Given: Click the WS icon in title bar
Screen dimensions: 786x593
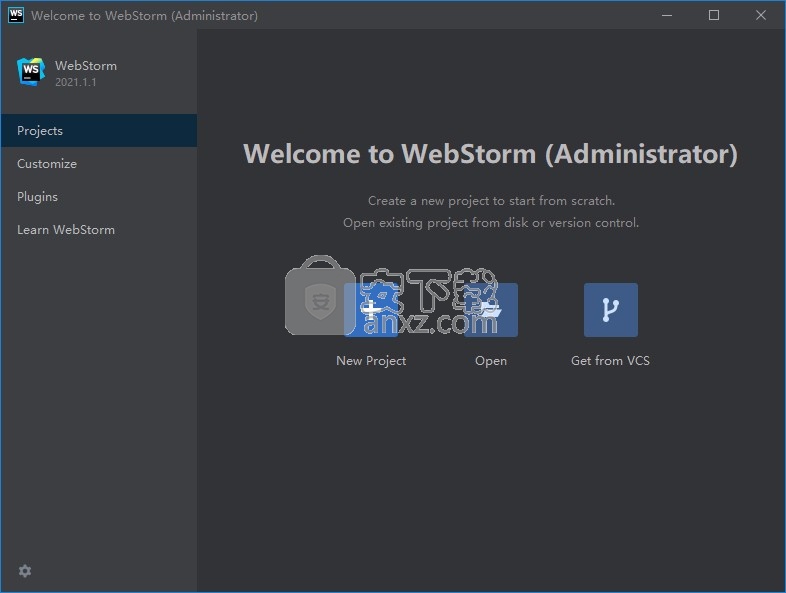Looking at the screenshot, I should coord(16,15).
